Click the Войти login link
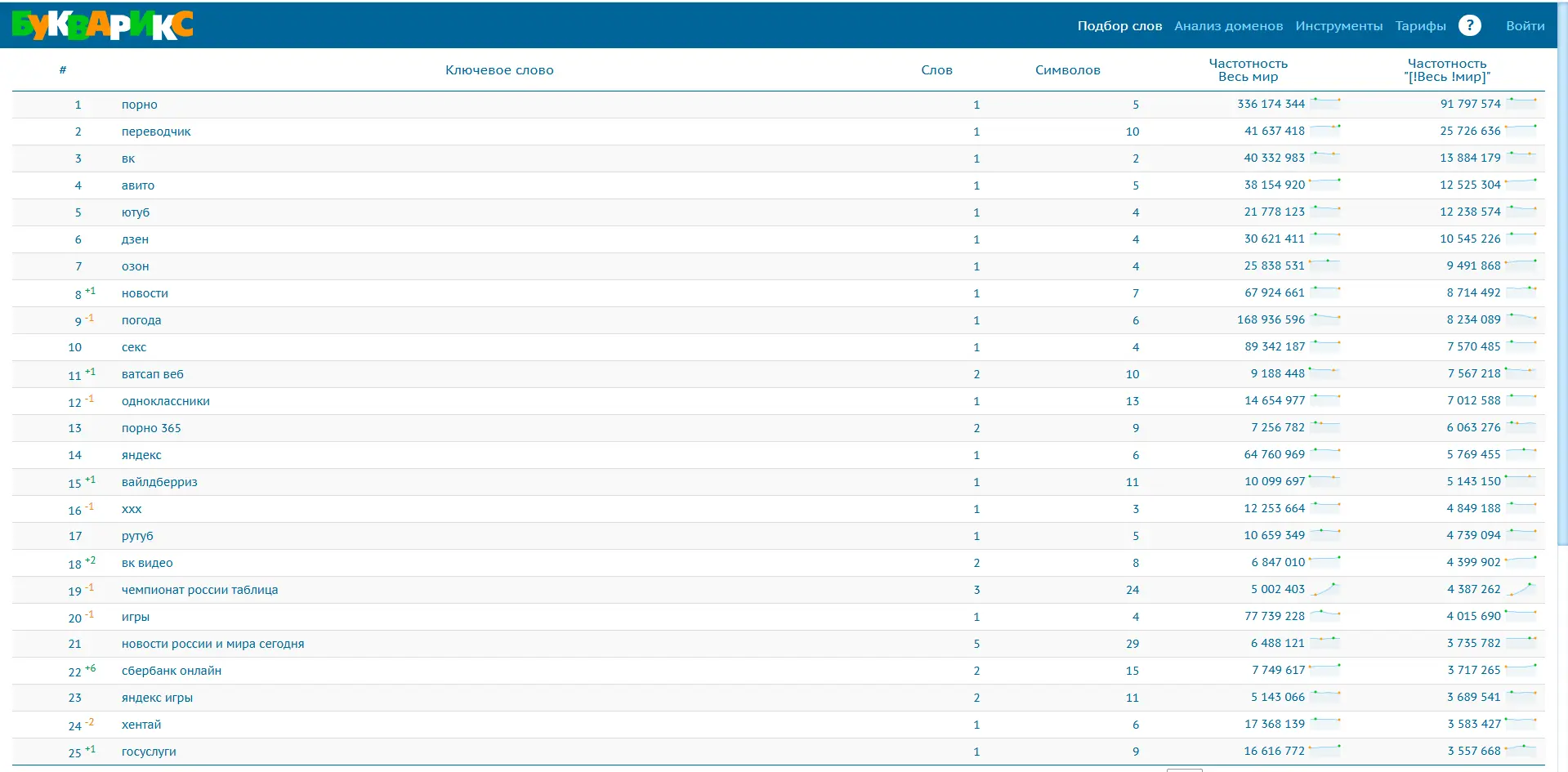This screenshot has width=1568, height=772. [x=1526, y=26]
